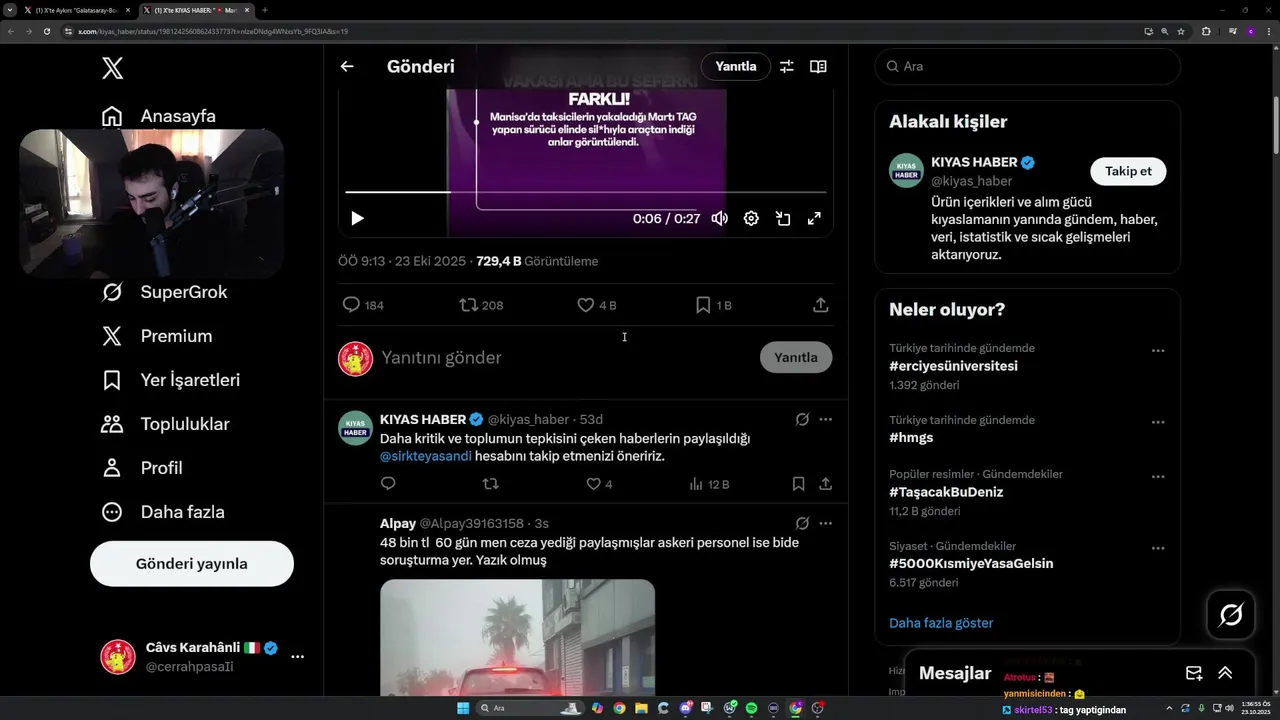Compose a new message in Mesajlar
1280x720 pixels.
[x=1194, y=673]
